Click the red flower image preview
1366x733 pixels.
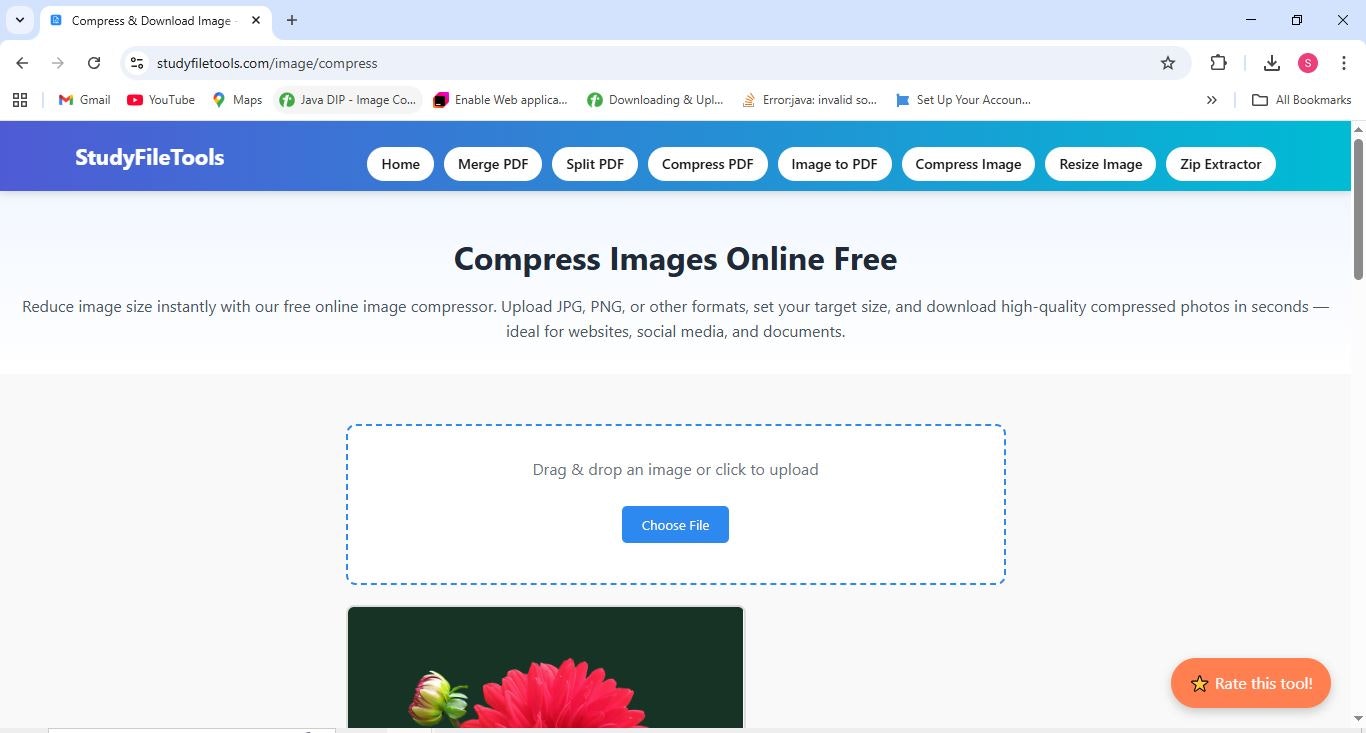pyautogui.click(x=546, y=670)
